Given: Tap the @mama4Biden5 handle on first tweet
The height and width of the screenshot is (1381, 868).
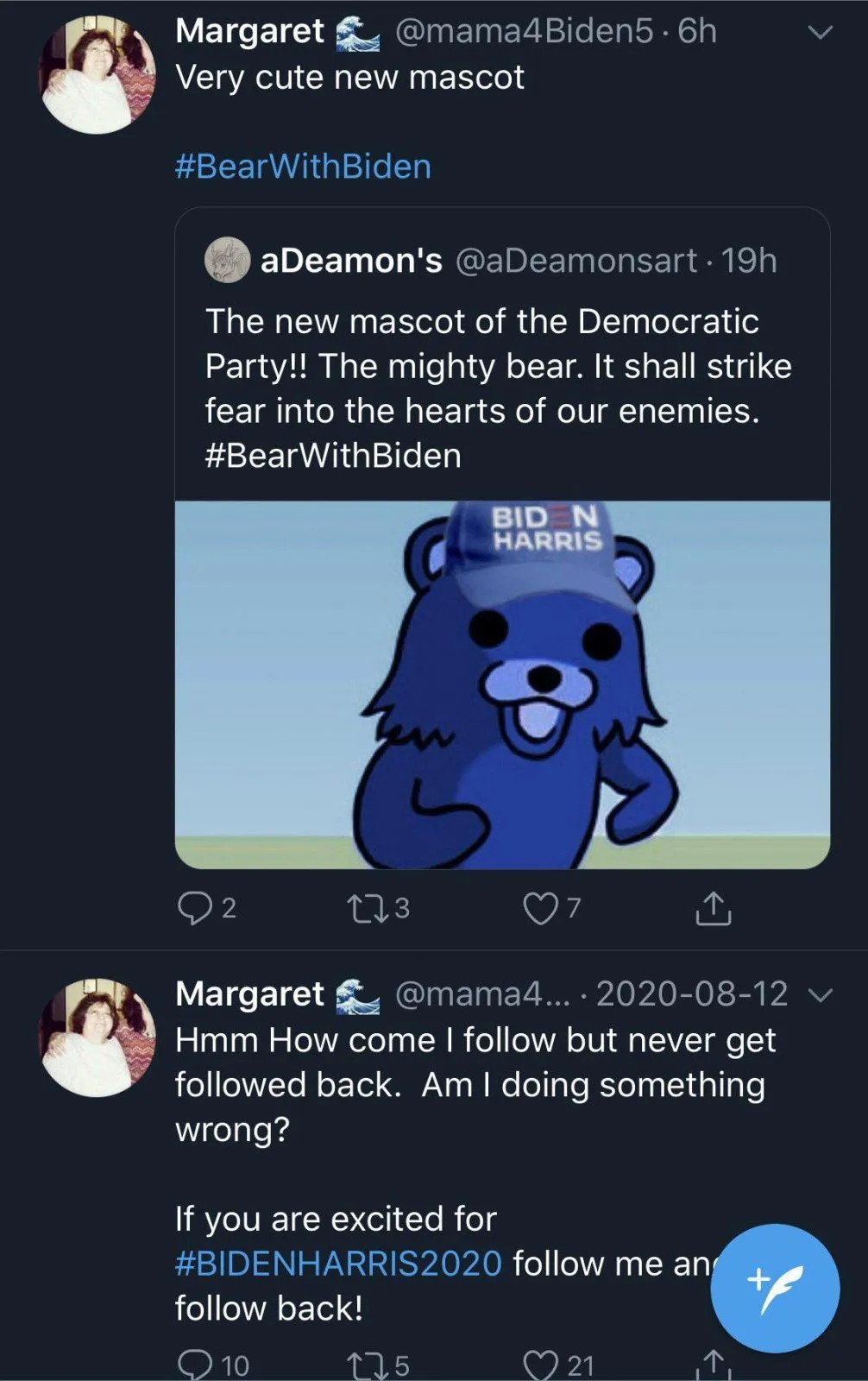Looking at the screenshot, I should tap(524, 31).
